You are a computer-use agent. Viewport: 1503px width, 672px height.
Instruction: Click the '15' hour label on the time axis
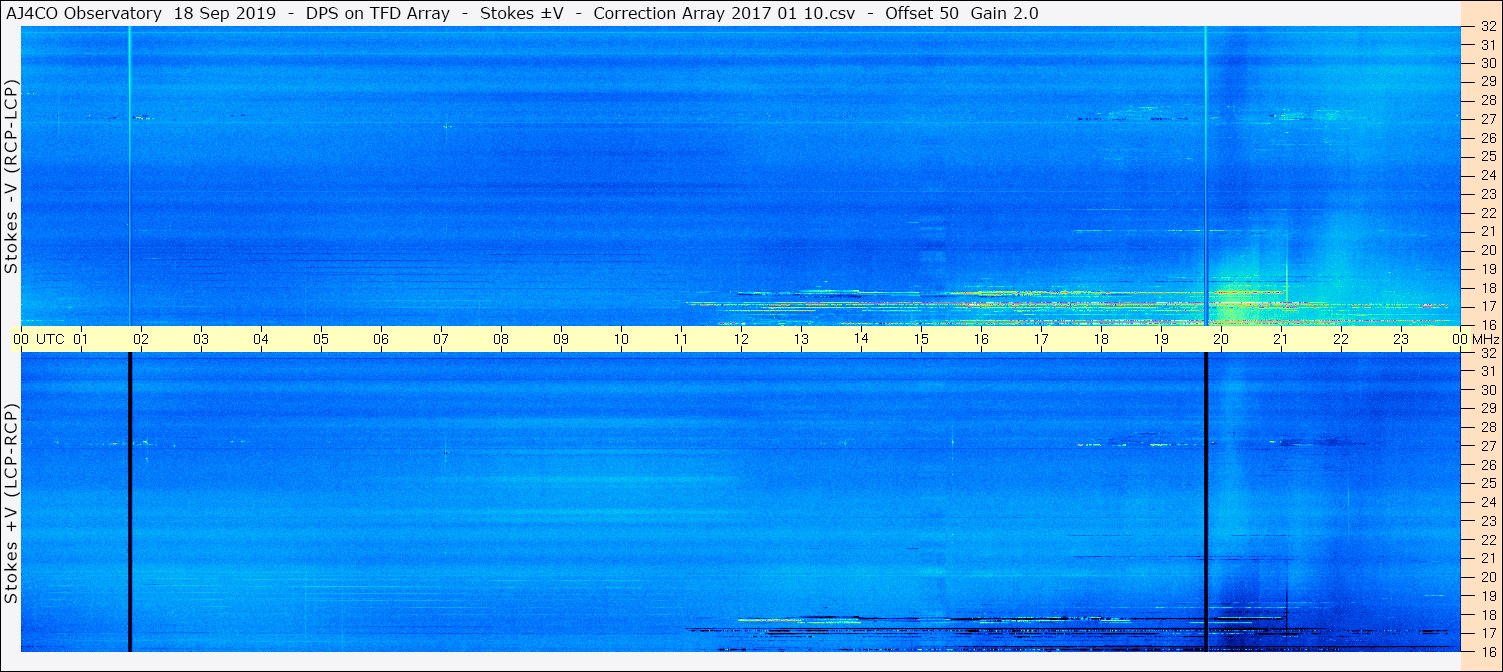[921, 339]
